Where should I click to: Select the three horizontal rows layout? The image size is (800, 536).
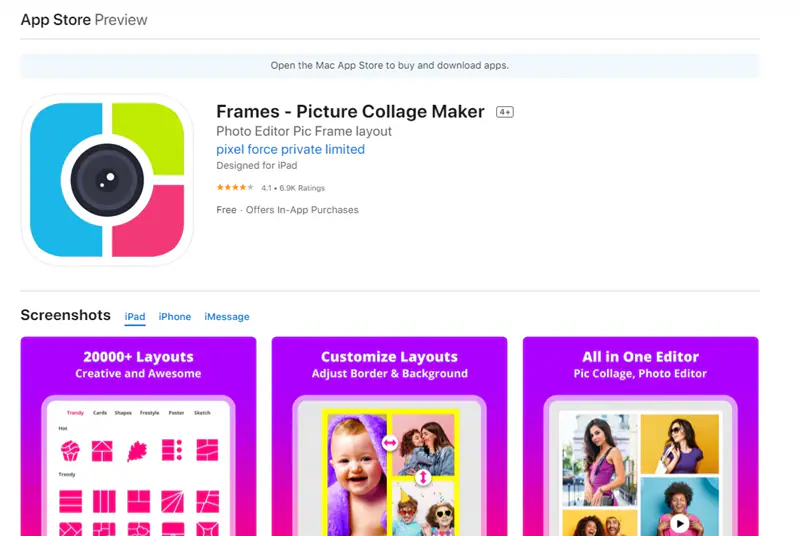[x=70, y=501]
